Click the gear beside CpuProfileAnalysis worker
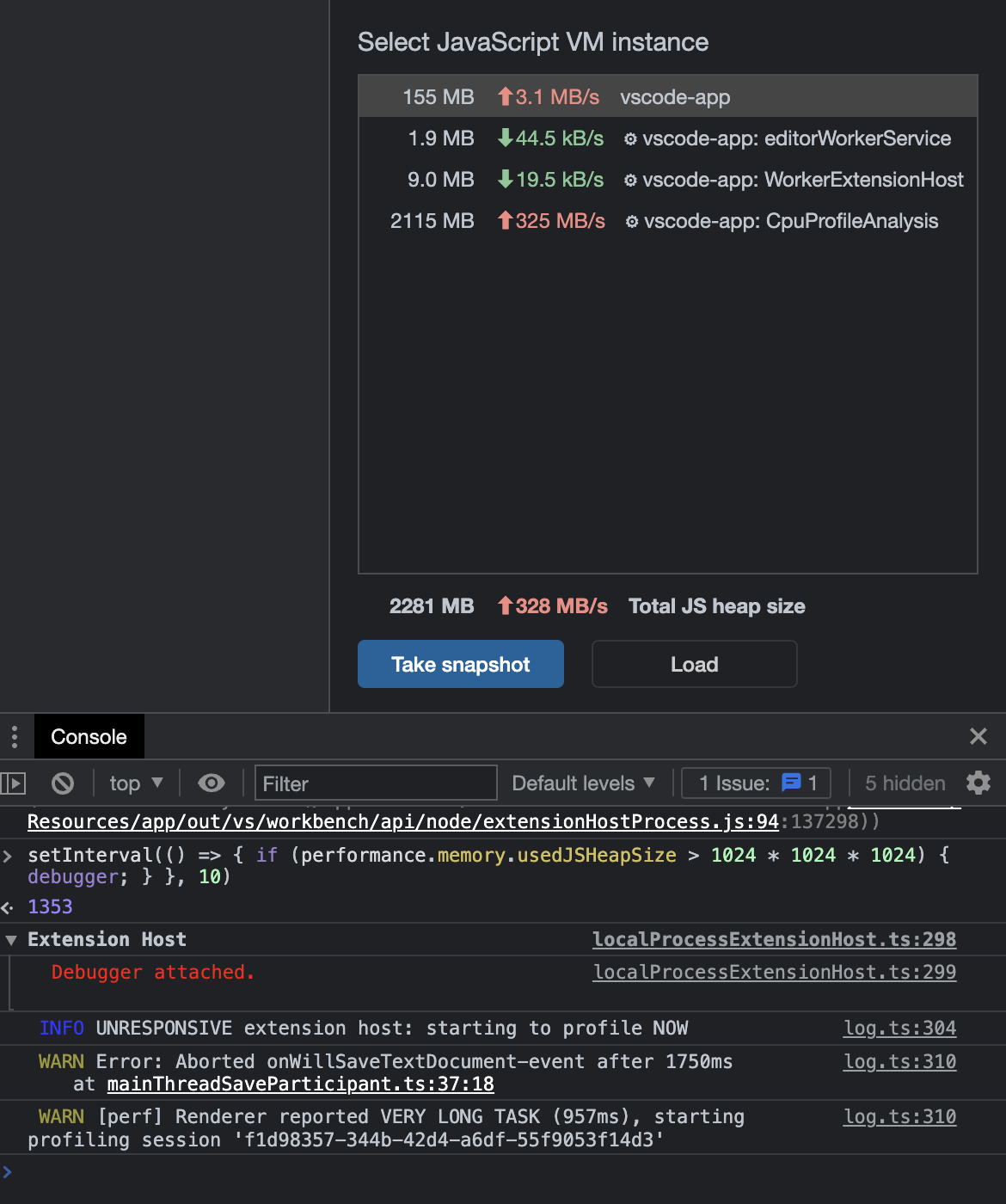1006x1204 pixels. click(631, 221)
